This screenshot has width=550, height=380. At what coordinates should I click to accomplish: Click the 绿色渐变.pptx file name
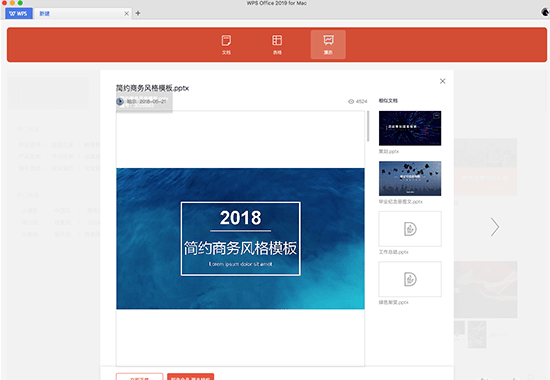coord(394,302)
